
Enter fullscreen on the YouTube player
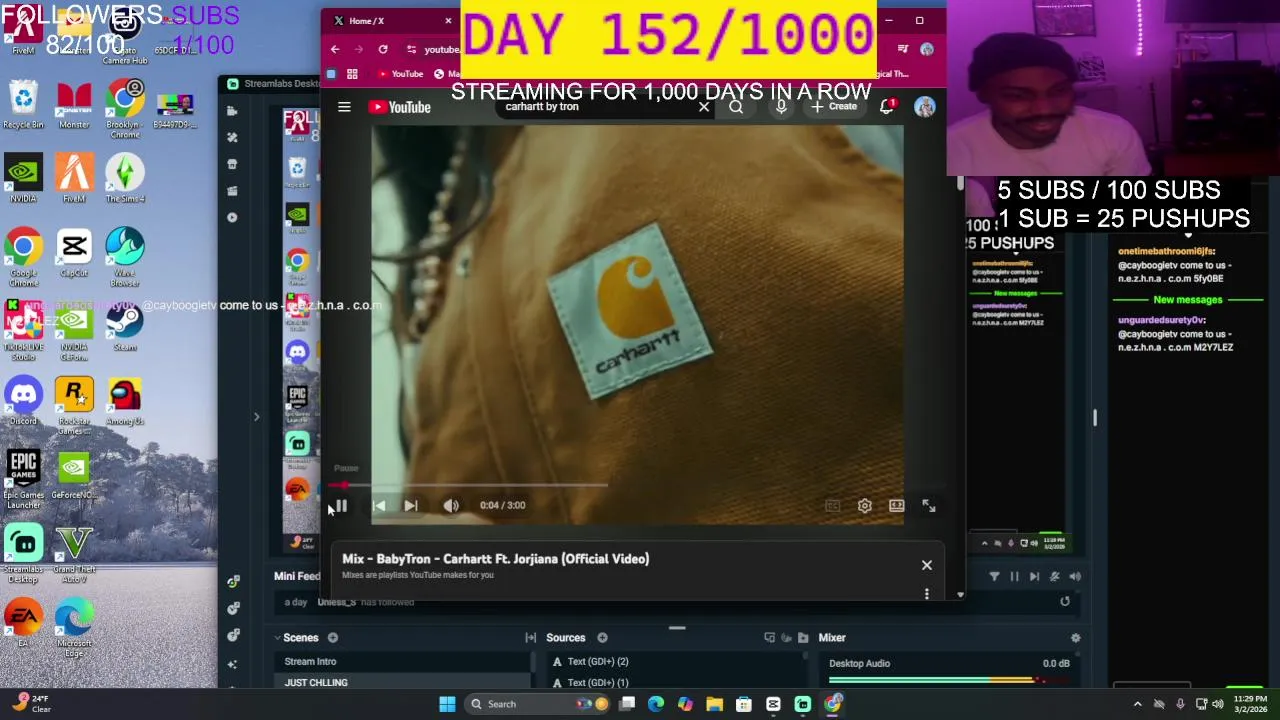tap(929, 506)
